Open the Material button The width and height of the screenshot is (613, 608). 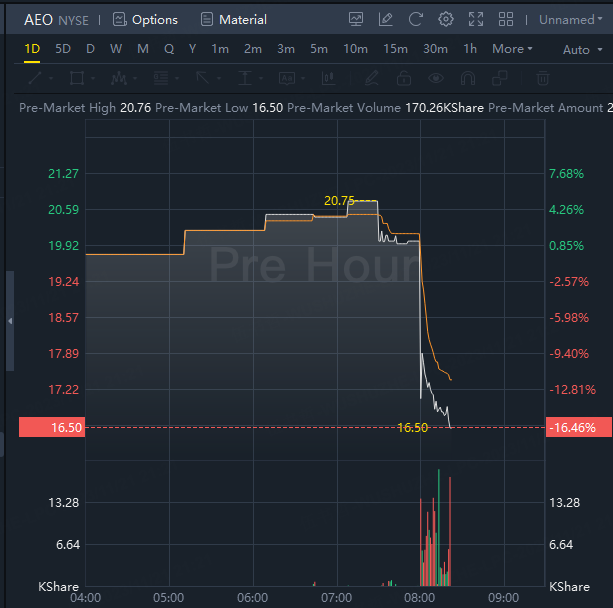tap(234, 19)
